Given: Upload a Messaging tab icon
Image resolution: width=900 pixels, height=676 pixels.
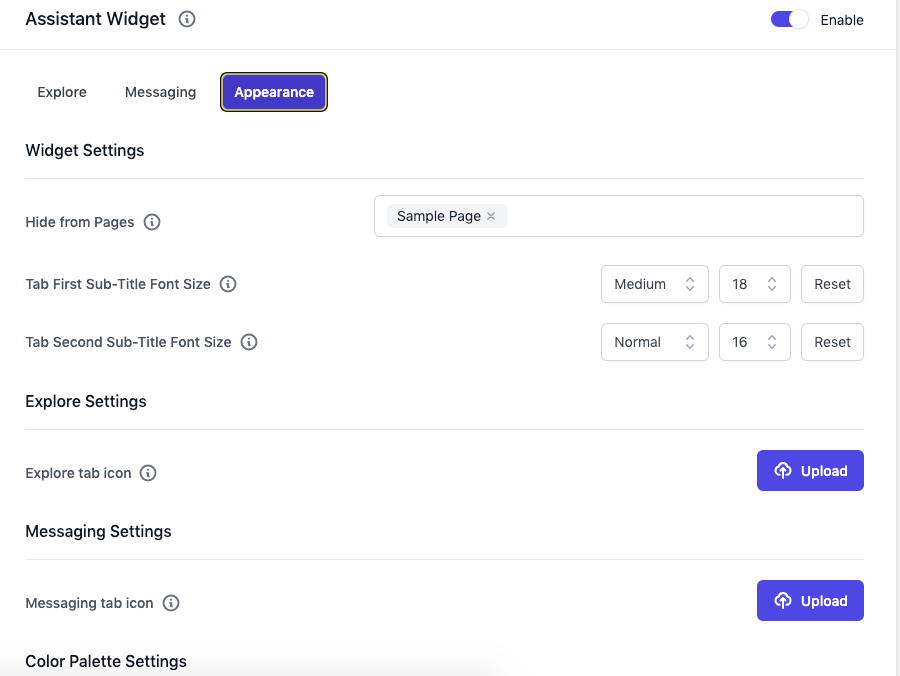Looking at the screenshot, I should click(810, 600).
